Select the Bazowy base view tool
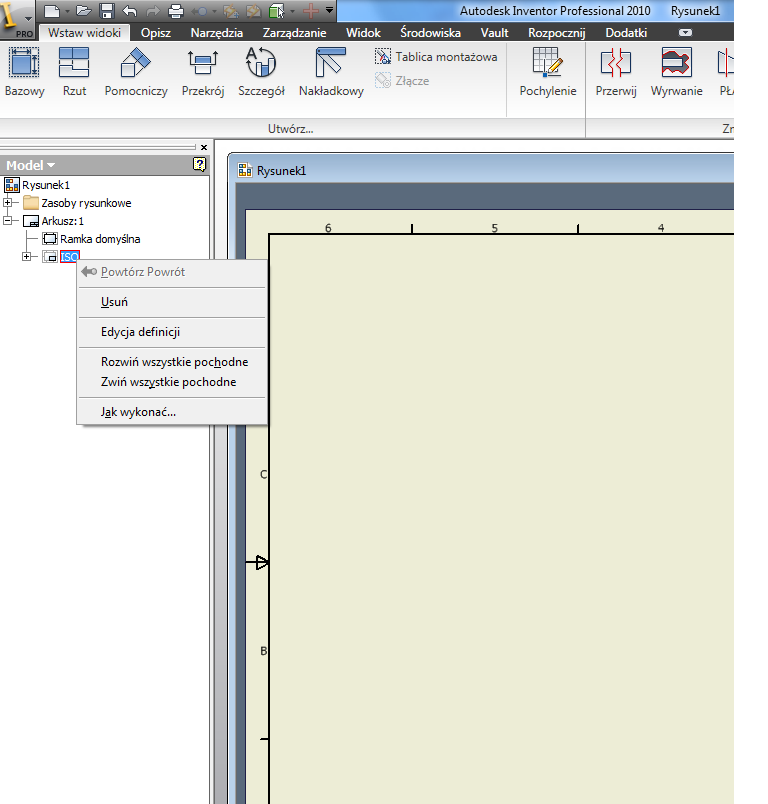The image size is (768, 804). click(24, 72)
